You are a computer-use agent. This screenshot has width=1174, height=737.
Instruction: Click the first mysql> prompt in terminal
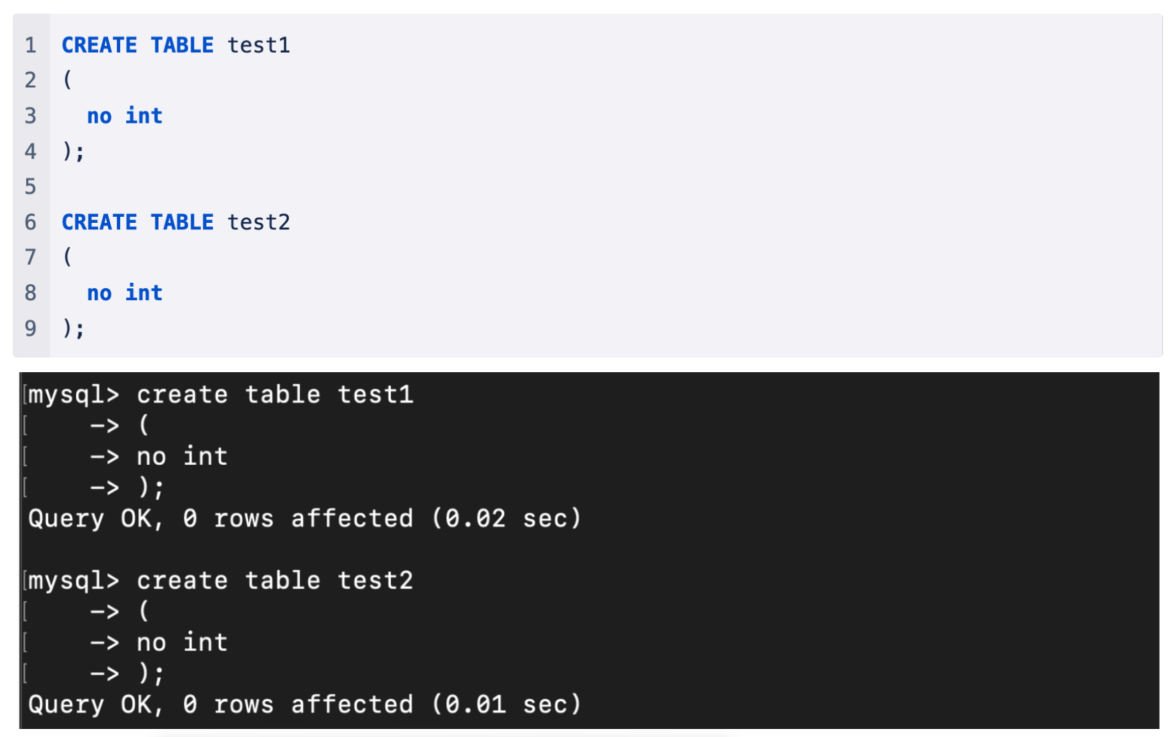73,395
